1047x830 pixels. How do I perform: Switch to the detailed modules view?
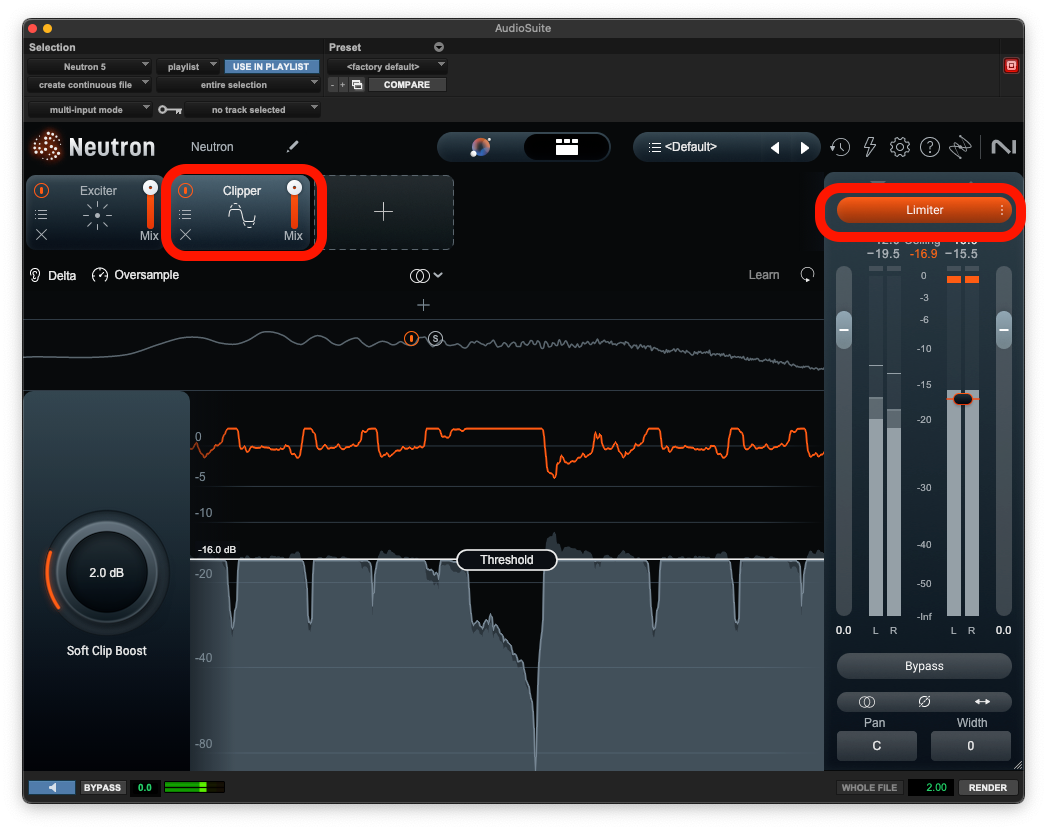click(566, 147)
